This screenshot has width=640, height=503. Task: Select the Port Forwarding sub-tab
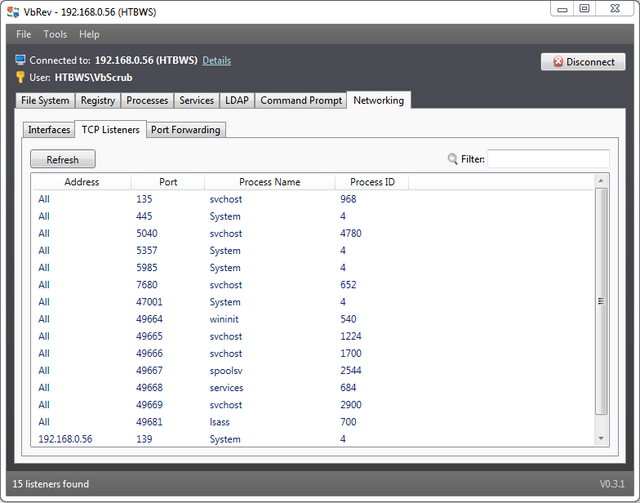pyautogui.click(x=186, y=130)
